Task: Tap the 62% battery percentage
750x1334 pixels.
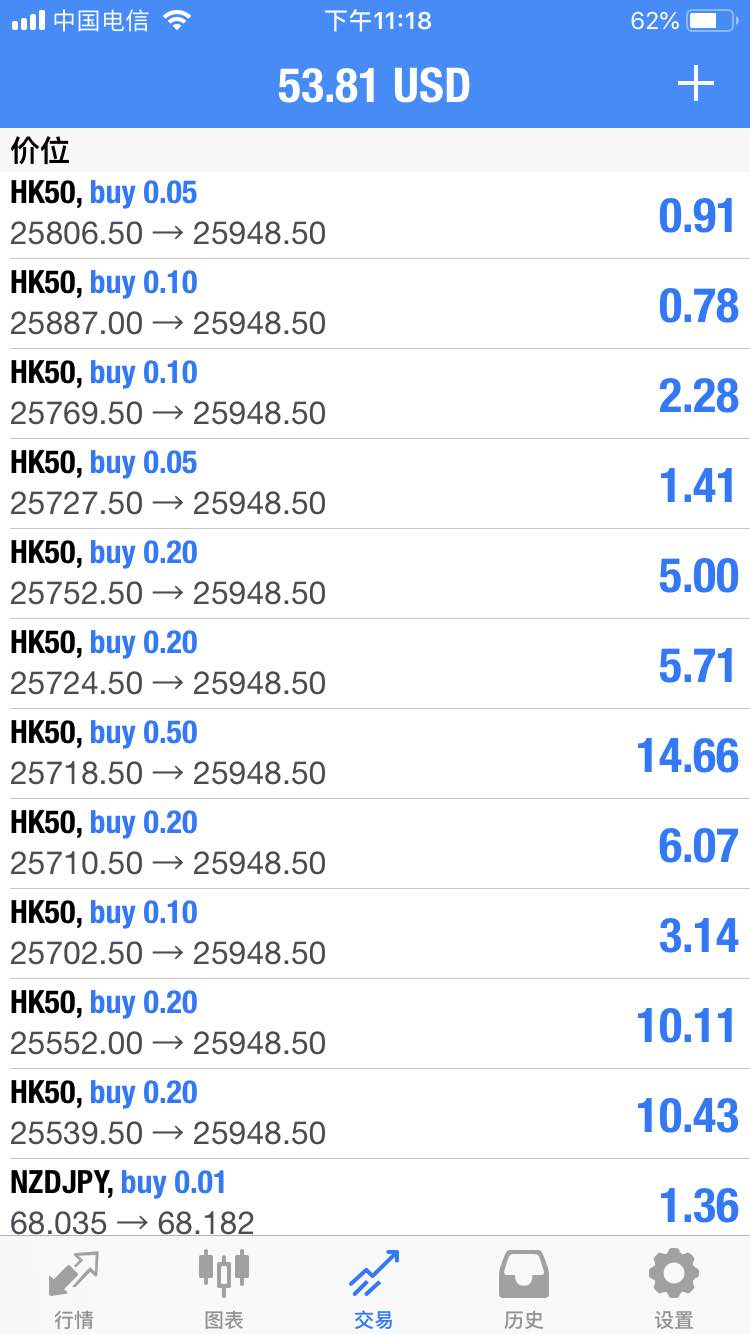Action: pyautogui.click(x=655, y=21)
